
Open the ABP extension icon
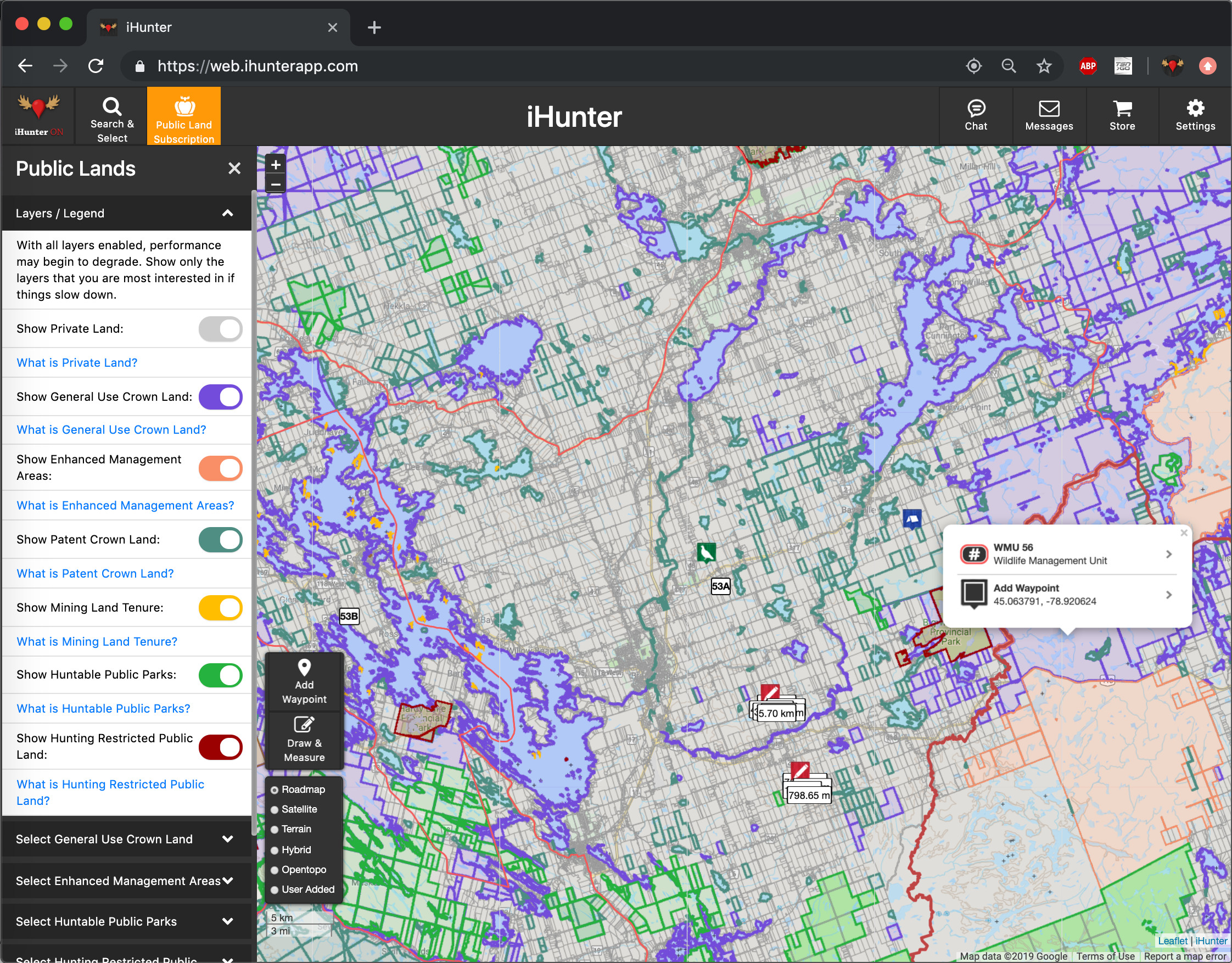[1088, 66]
